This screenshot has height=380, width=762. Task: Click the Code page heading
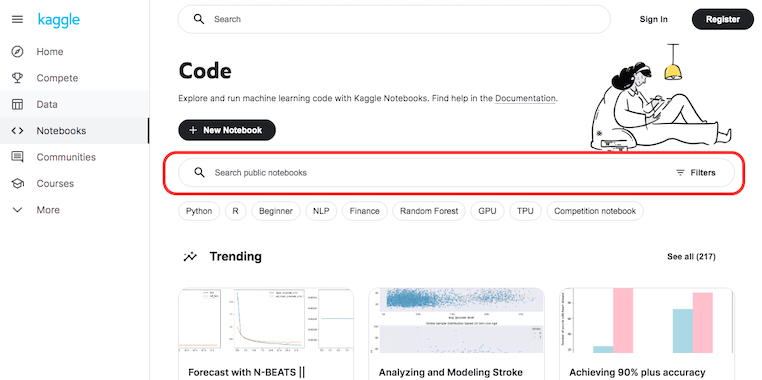[205, 71]
